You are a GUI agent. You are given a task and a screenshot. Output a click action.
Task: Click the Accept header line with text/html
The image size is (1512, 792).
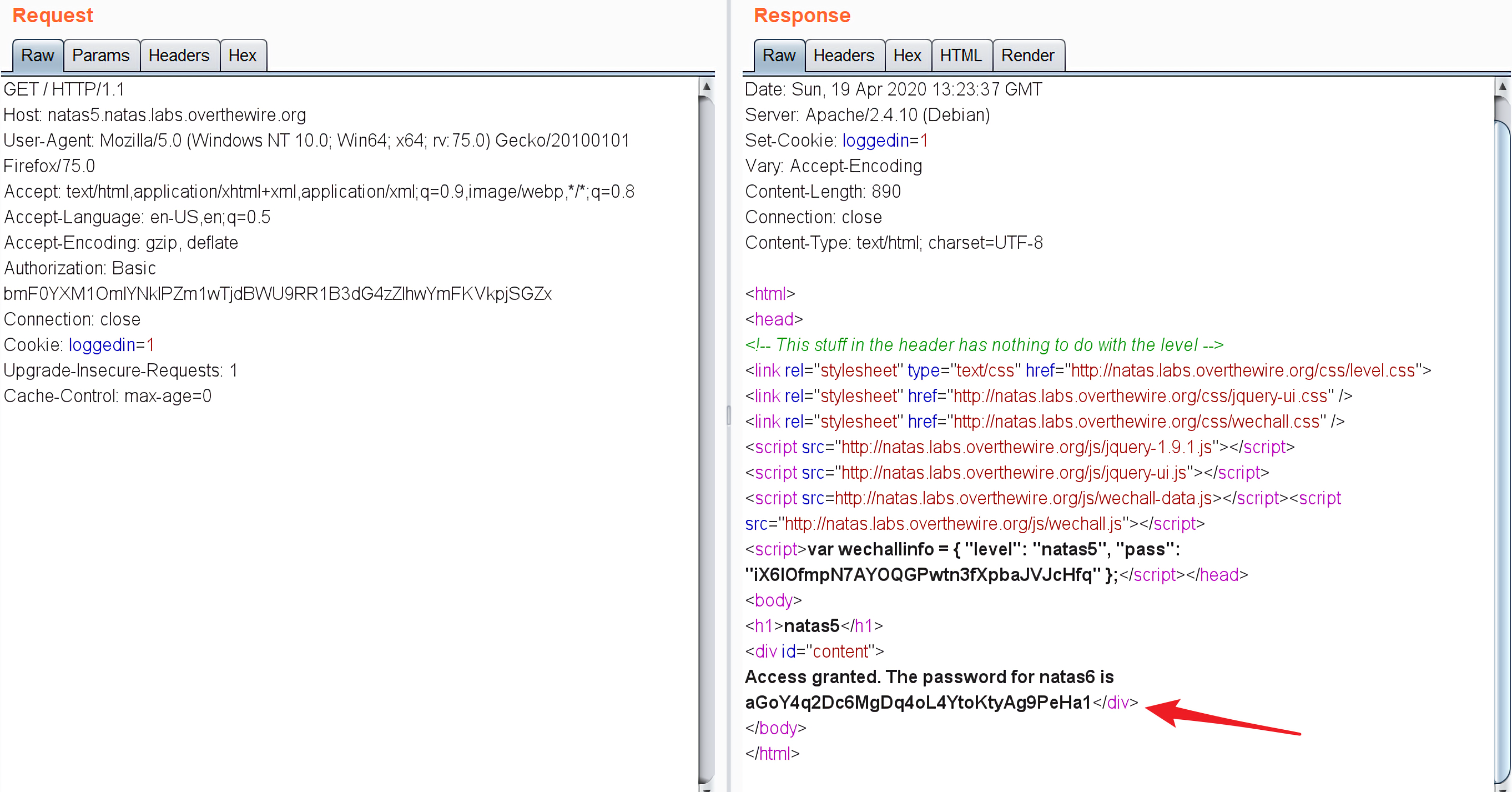pos(319,192)
